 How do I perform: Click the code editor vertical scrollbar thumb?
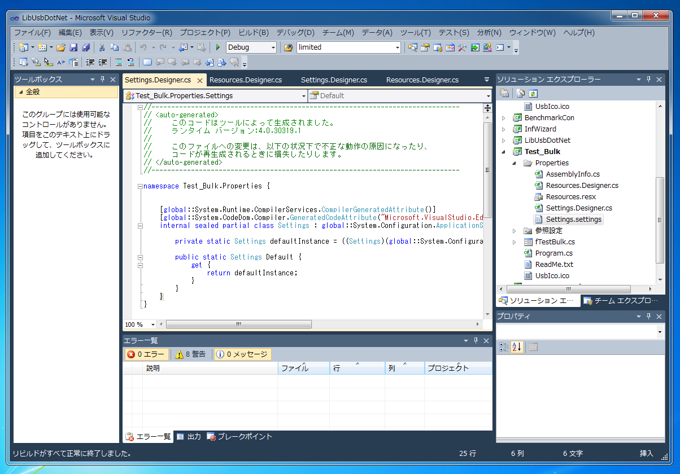tap(487, 170)
